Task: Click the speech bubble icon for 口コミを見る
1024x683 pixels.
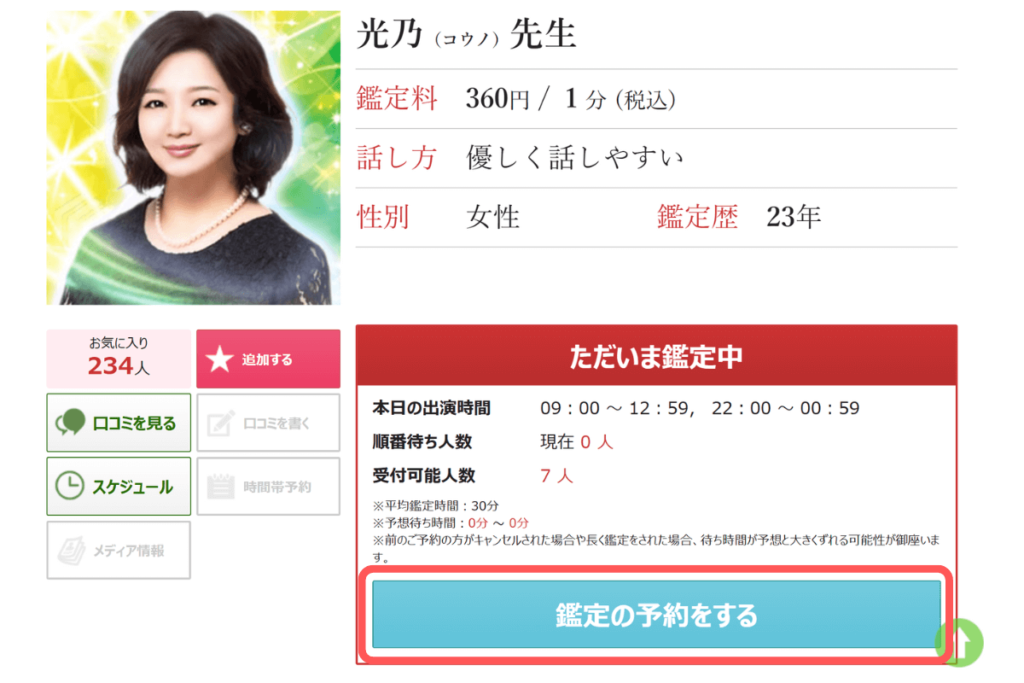Action: tap(71, 422)
